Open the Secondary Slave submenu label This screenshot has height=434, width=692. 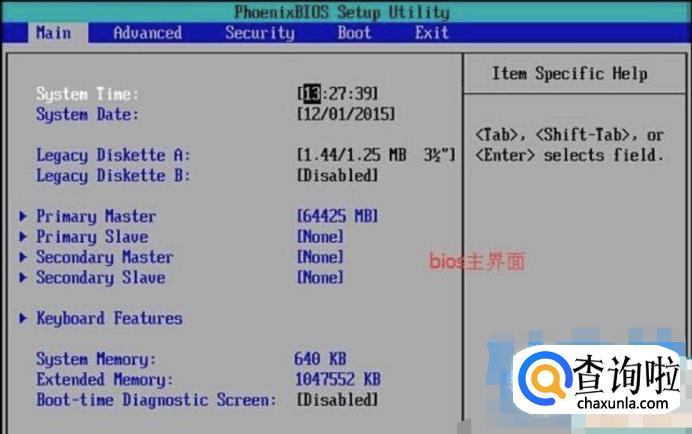(101, 277)
